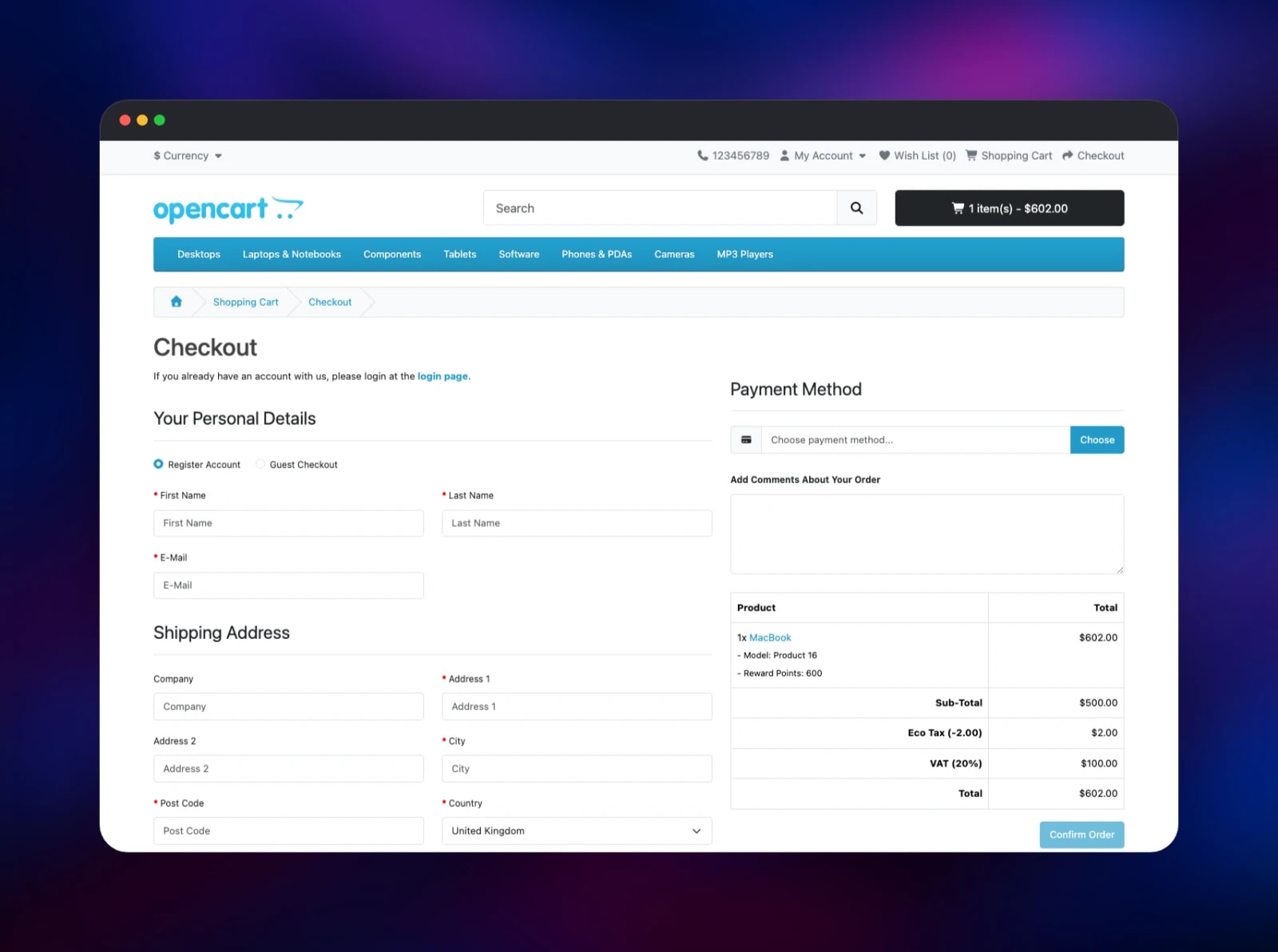Viewport: 1278px width, 952px height.
Task: Open Wish List (0) link text
Action: 925,156
